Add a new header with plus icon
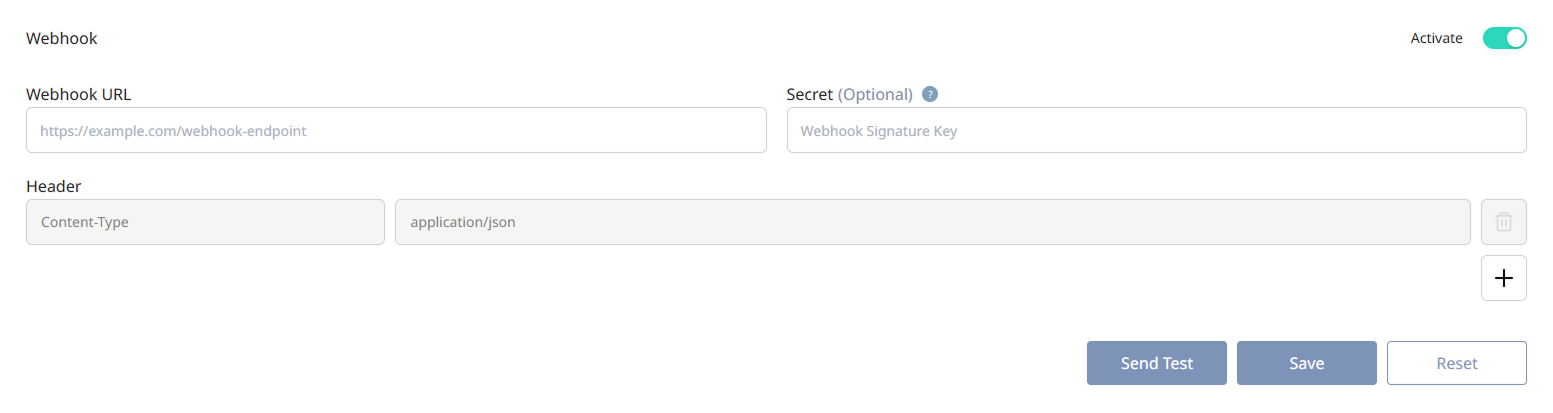 pyautogui.click(x=1503, y=278)
